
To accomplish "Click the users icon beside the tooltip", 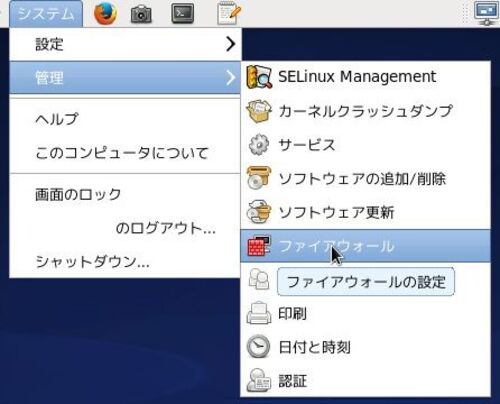I will coord(259,280).
